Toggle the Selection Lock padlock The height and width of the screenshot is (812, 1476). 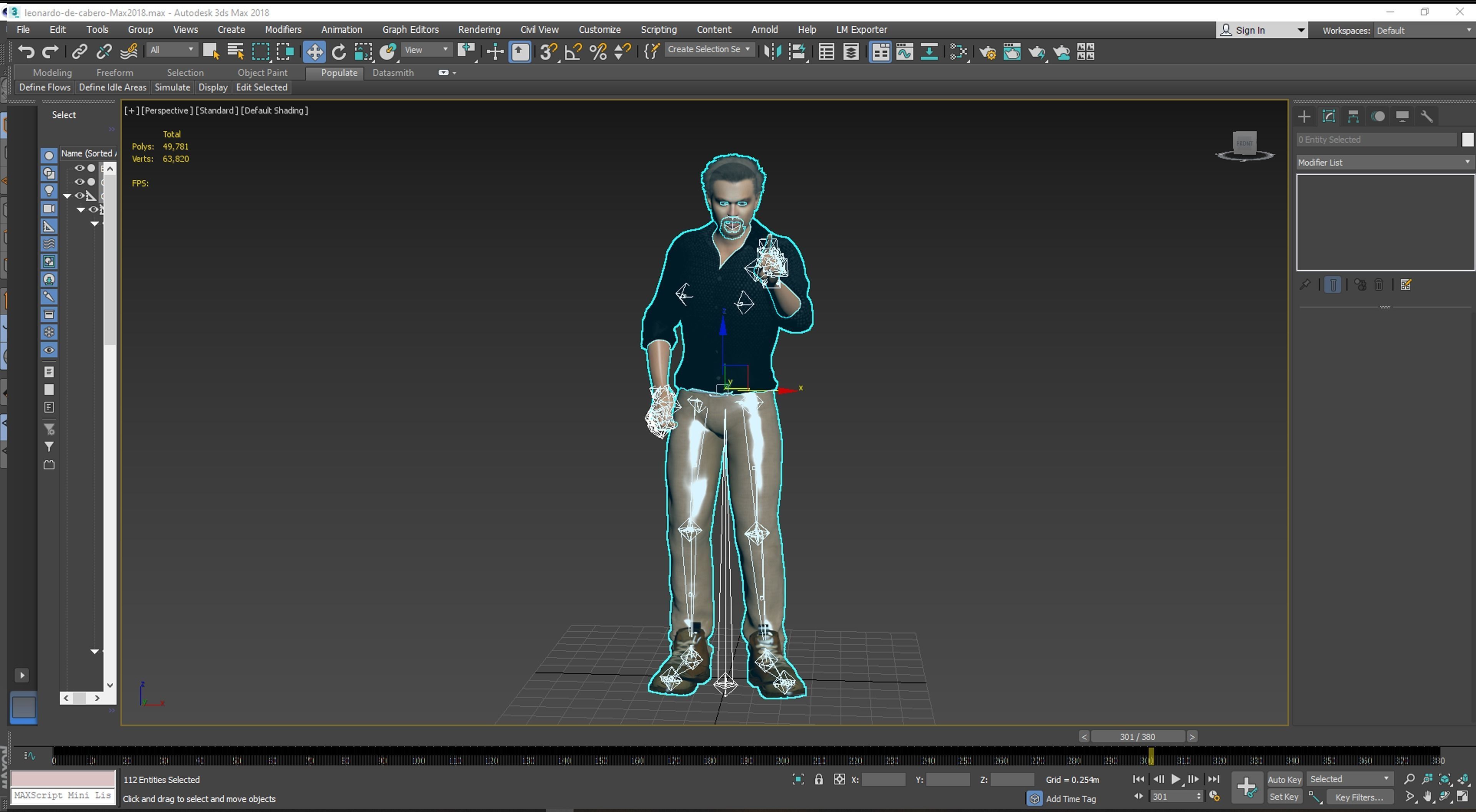819,779
